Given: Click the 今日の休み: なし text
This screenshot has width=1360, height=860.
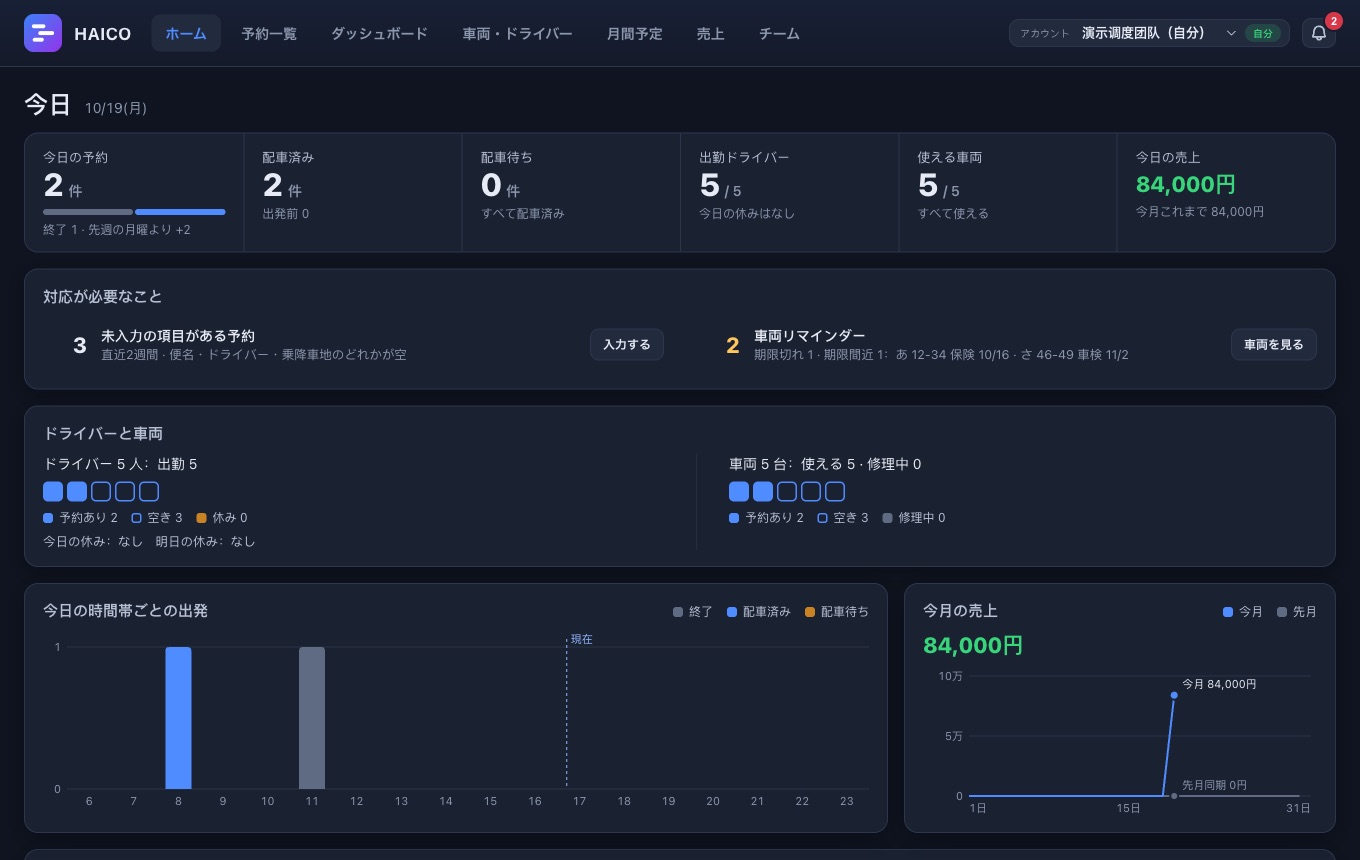Looking at the screenshot, I should pos(93,541).
